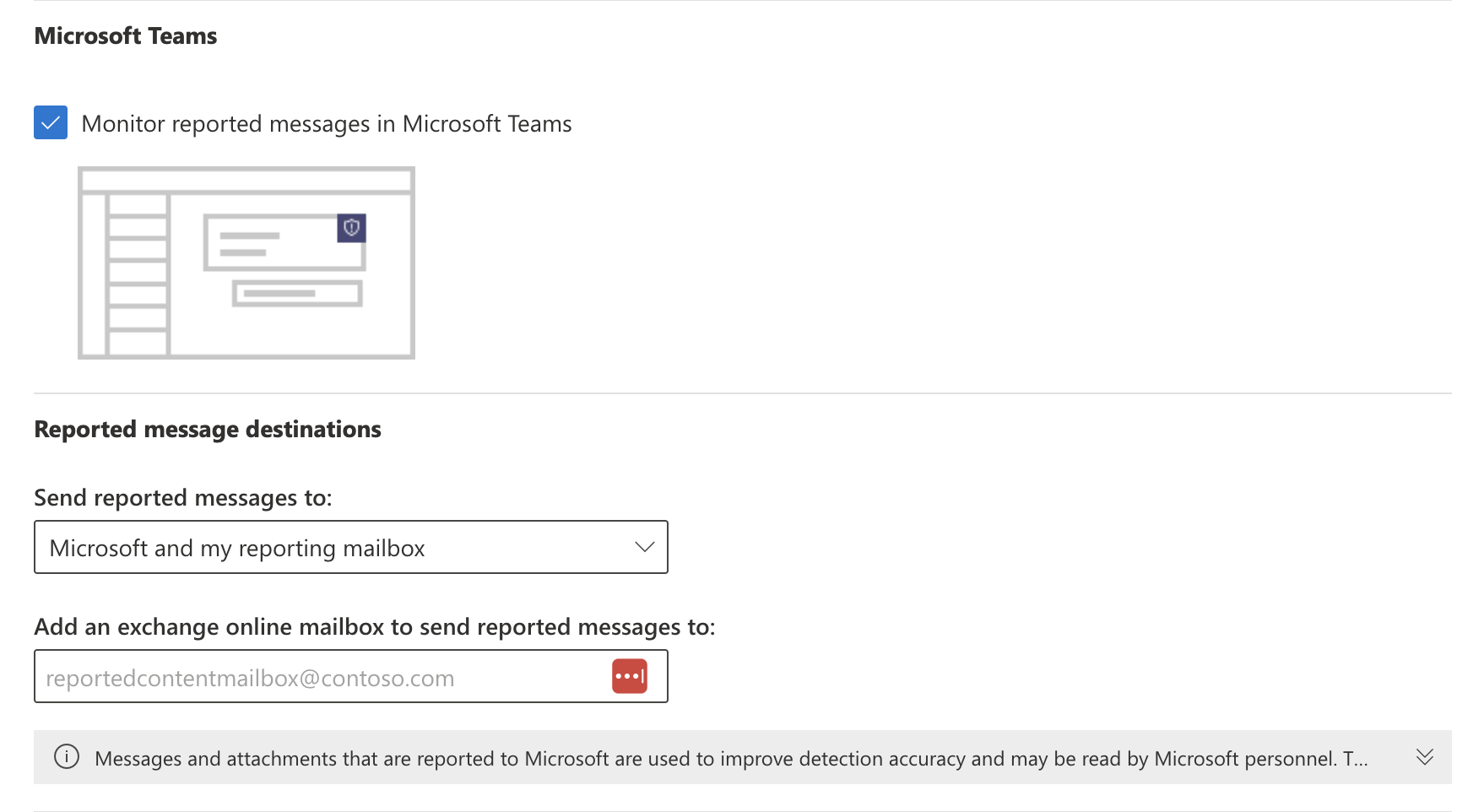This screenshot has width=1484, height=812.
Task: Click the info icon on the privacy notice banner
Action: [x=67, y=757]
